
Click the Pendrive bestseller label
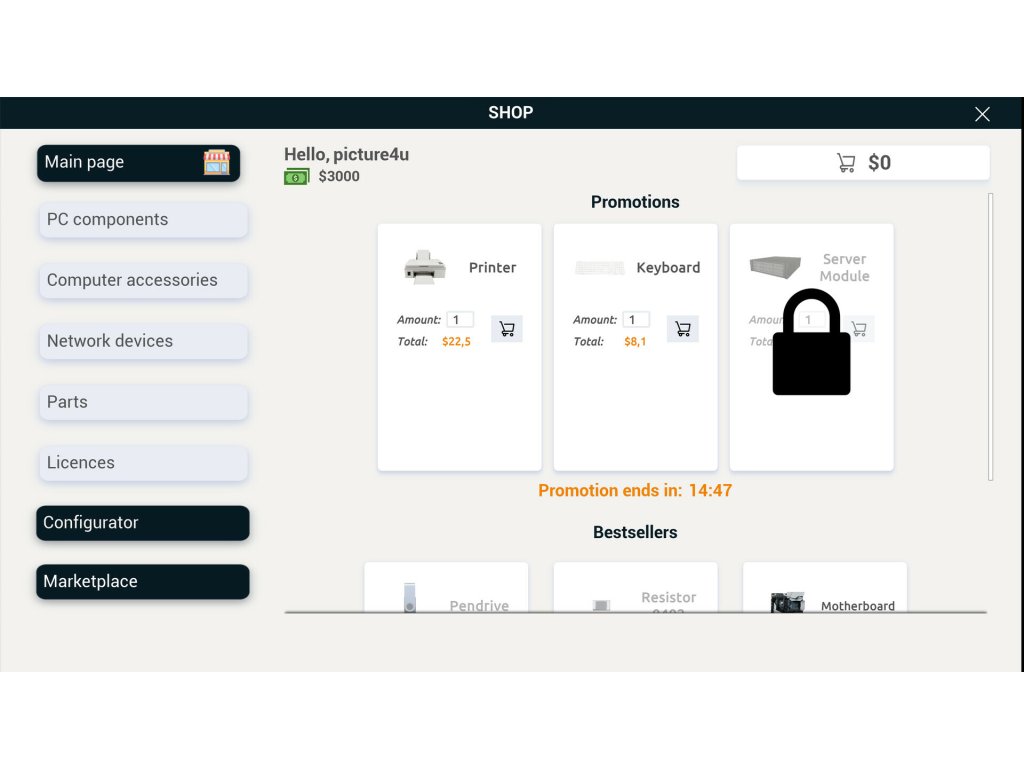click(x=479, y=606)
